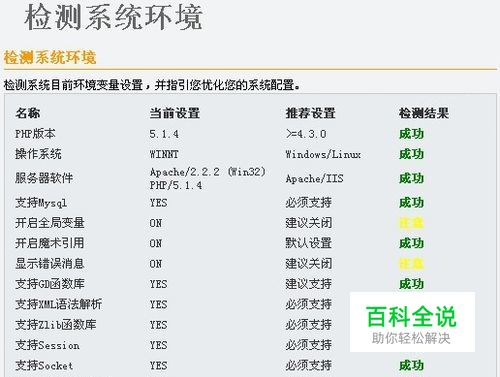Click 必须支持 in 支持Socket row

[309, 366]
